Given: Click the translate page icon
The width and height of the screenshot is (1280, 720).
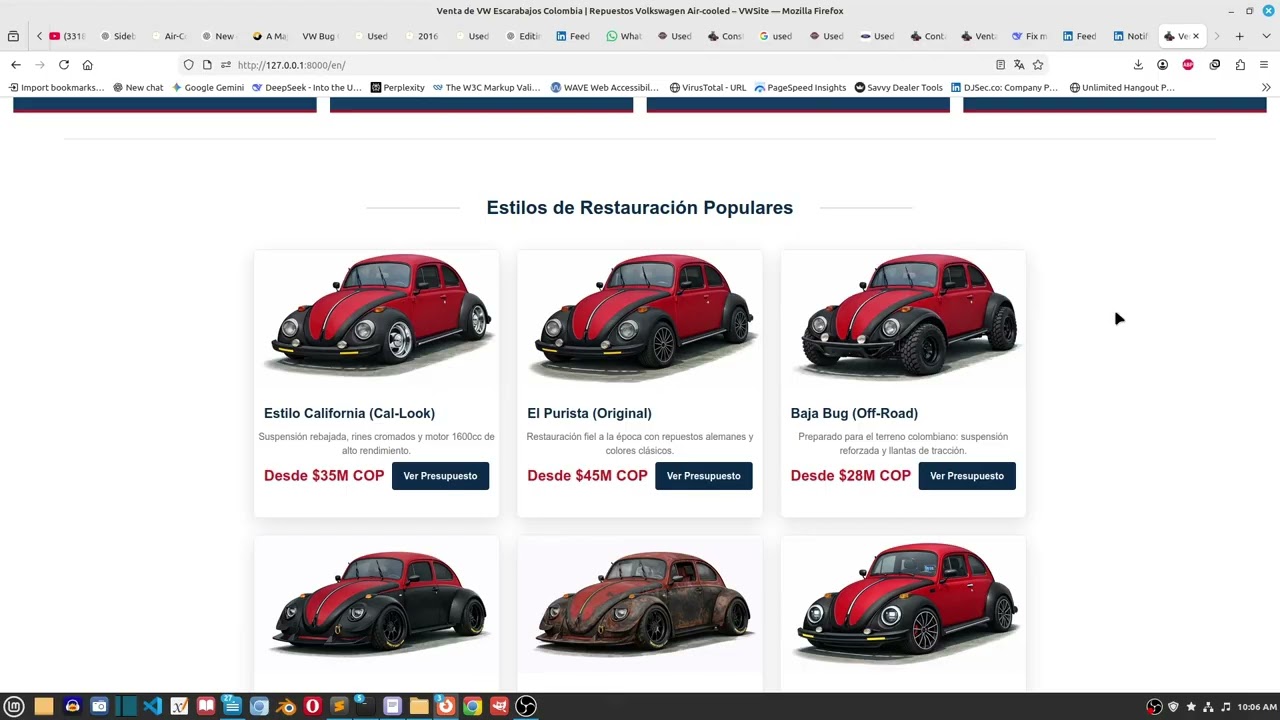Looking at the screenshot, I should 1019,65.
